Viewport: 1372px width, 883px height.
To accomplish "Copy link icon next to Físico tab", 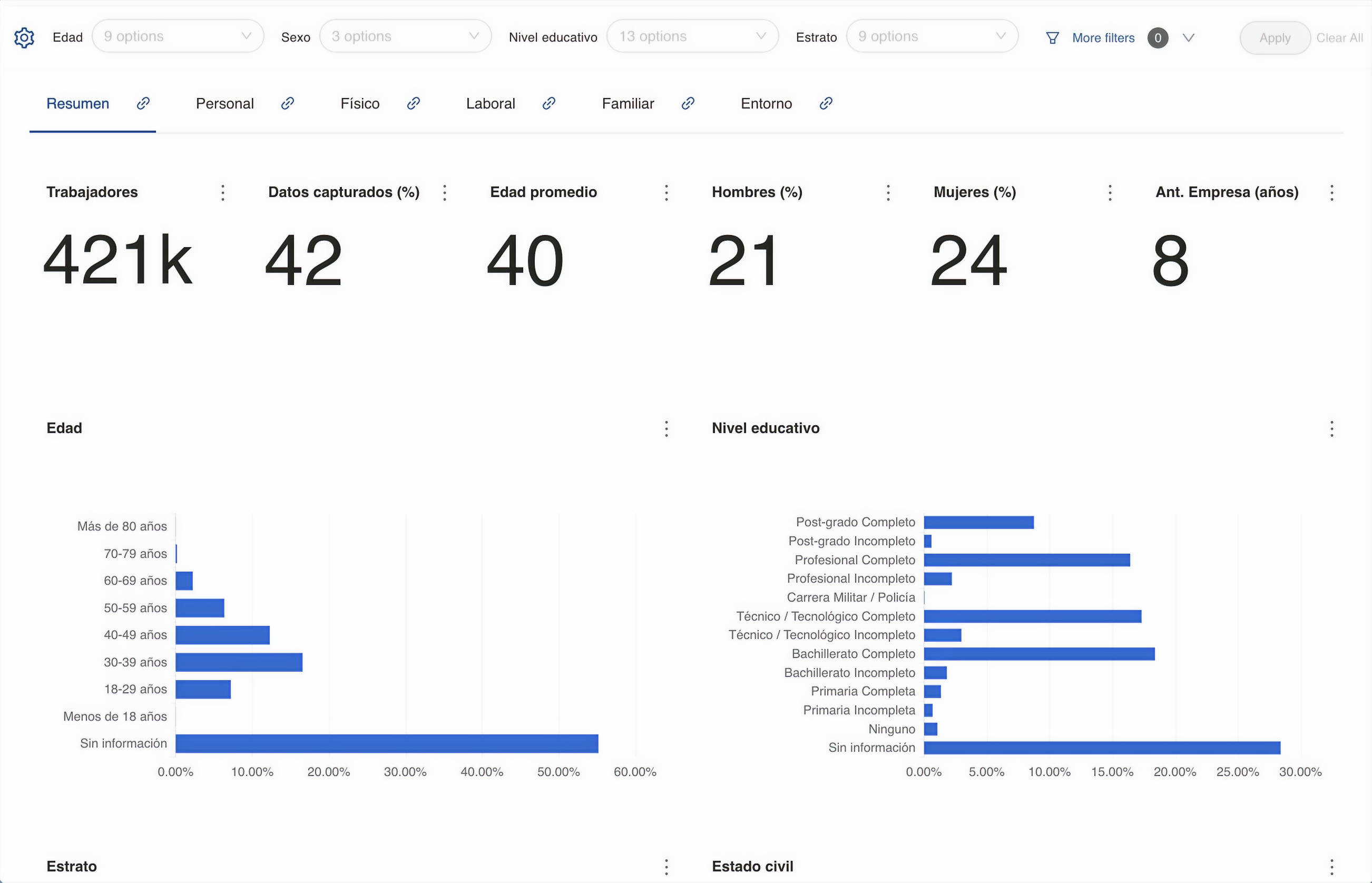I will tap(414, 103).
